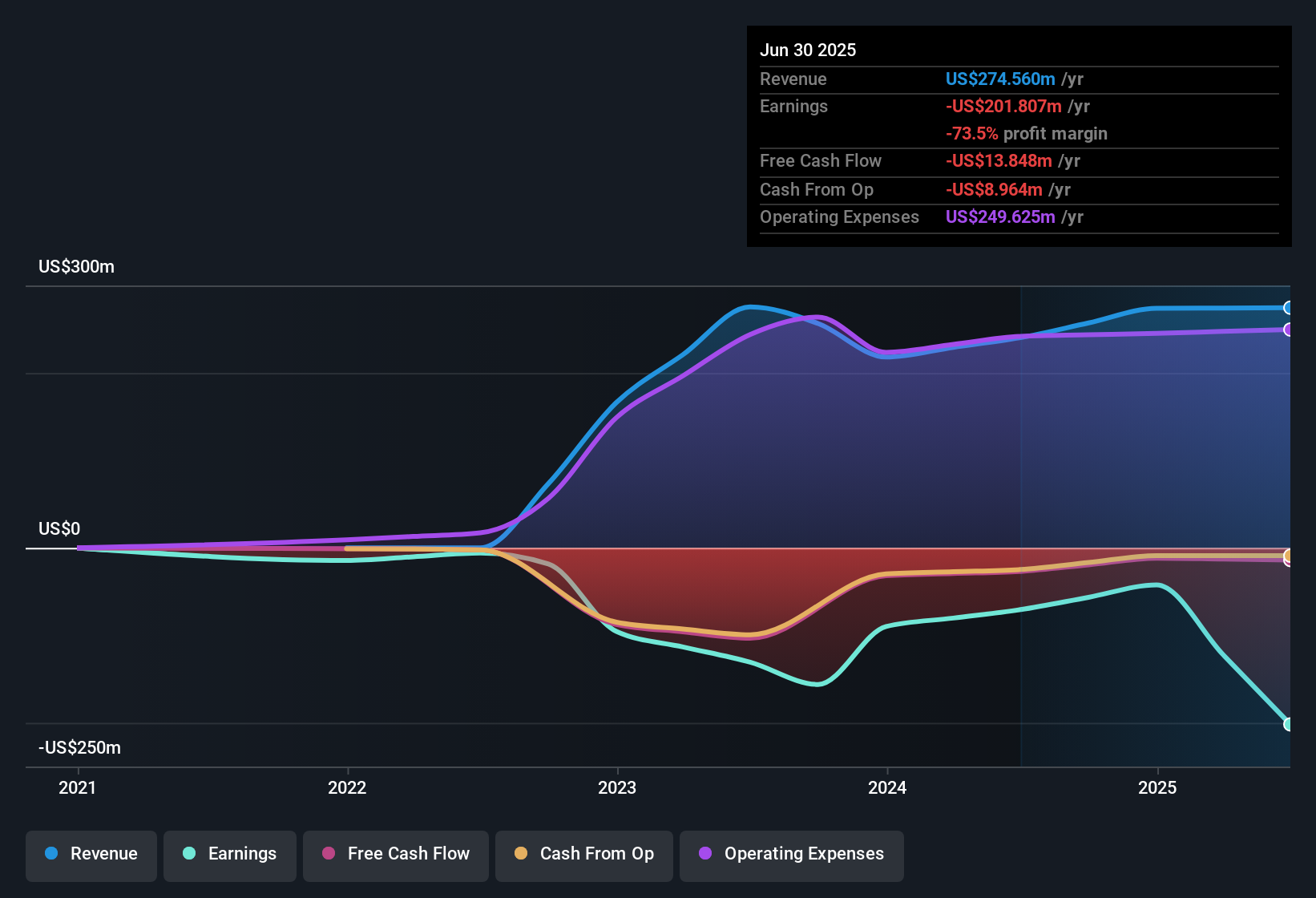Image resolution: width=1316 pixels, height=898 pixels.
Task: Click the Cash From Op legend button
Action: 584,854
